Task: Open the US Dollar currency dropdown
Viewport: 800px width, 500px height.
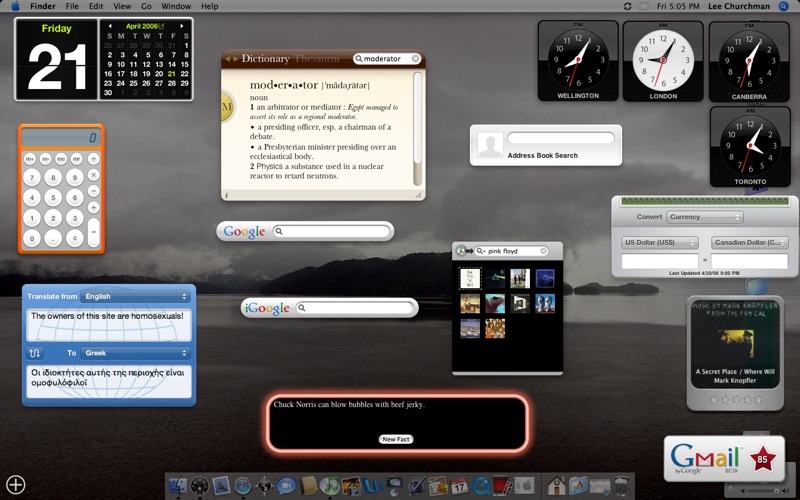Action: click(x=660, y=242)
